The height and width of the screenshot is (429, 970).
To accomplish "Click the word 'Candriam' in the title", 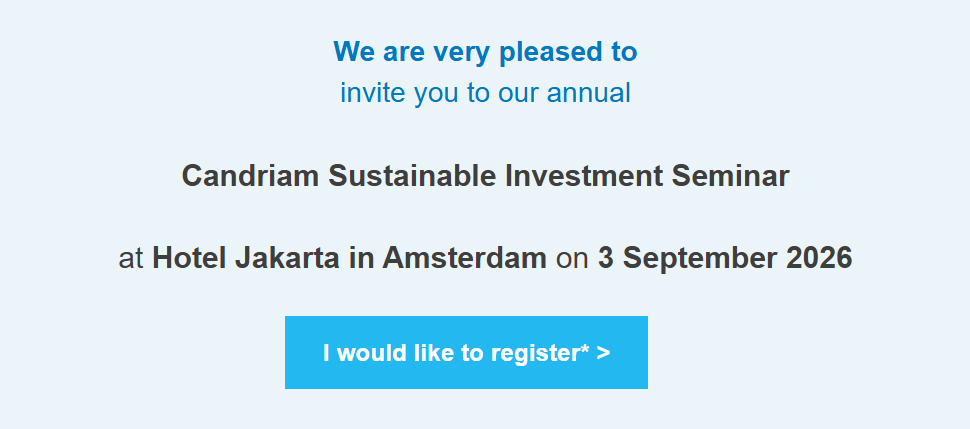I will click(x=250, y=176).
